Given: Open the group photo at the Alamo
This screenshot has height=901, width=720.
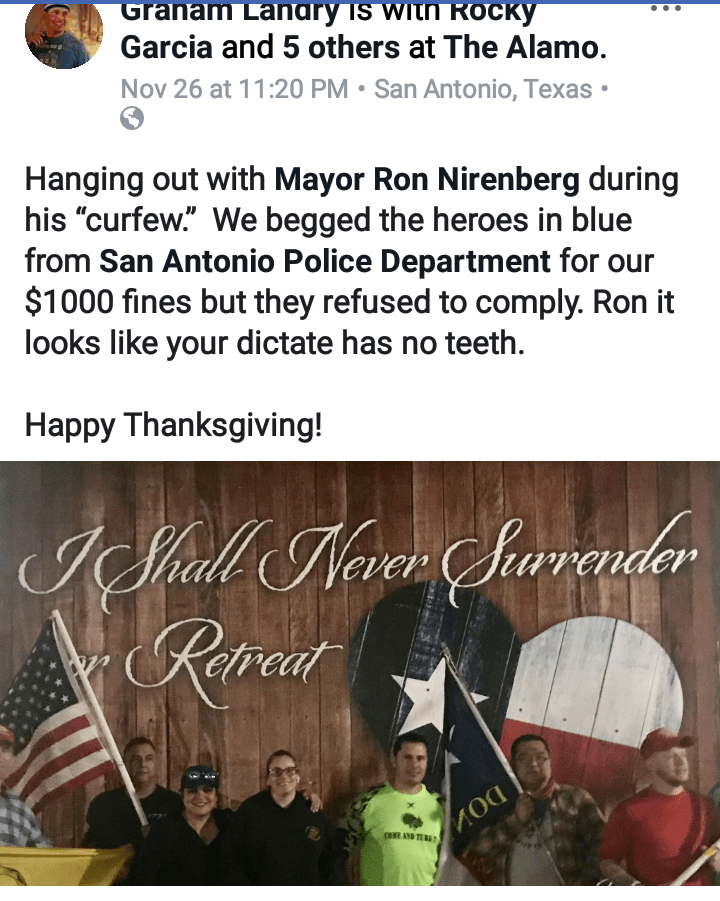Looking at the screenshot, I should [x=360, y=673].
